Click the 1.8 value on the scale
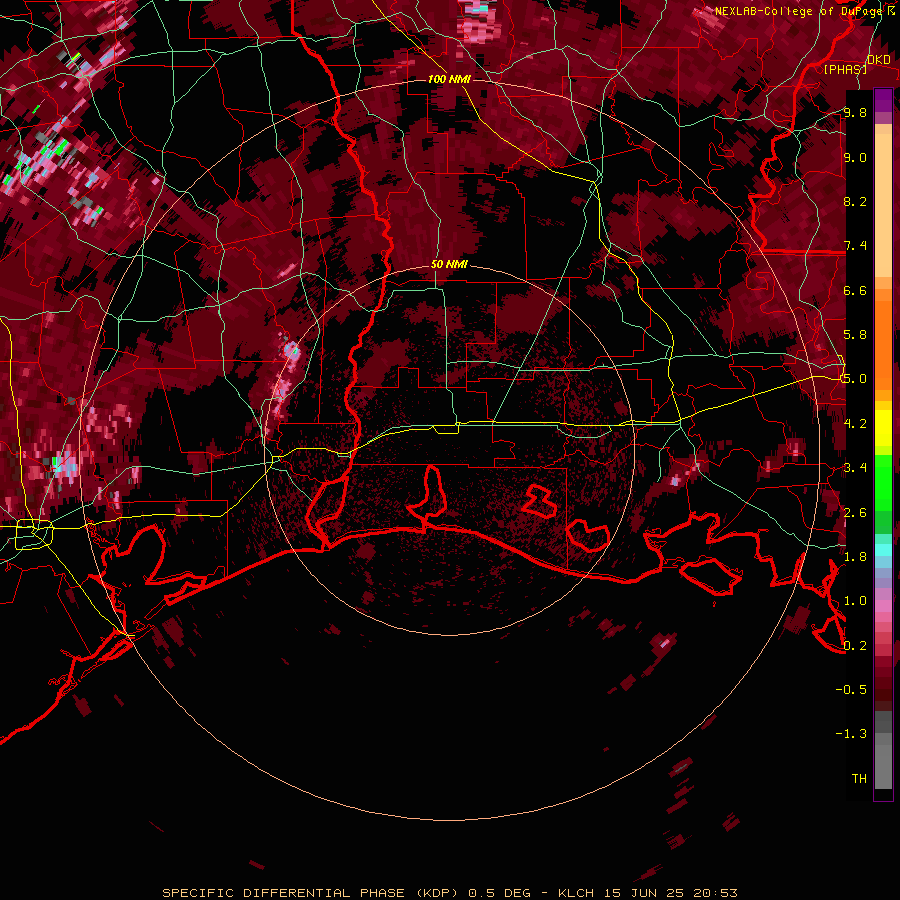This screenshot has height=900, width=900. 855,557
